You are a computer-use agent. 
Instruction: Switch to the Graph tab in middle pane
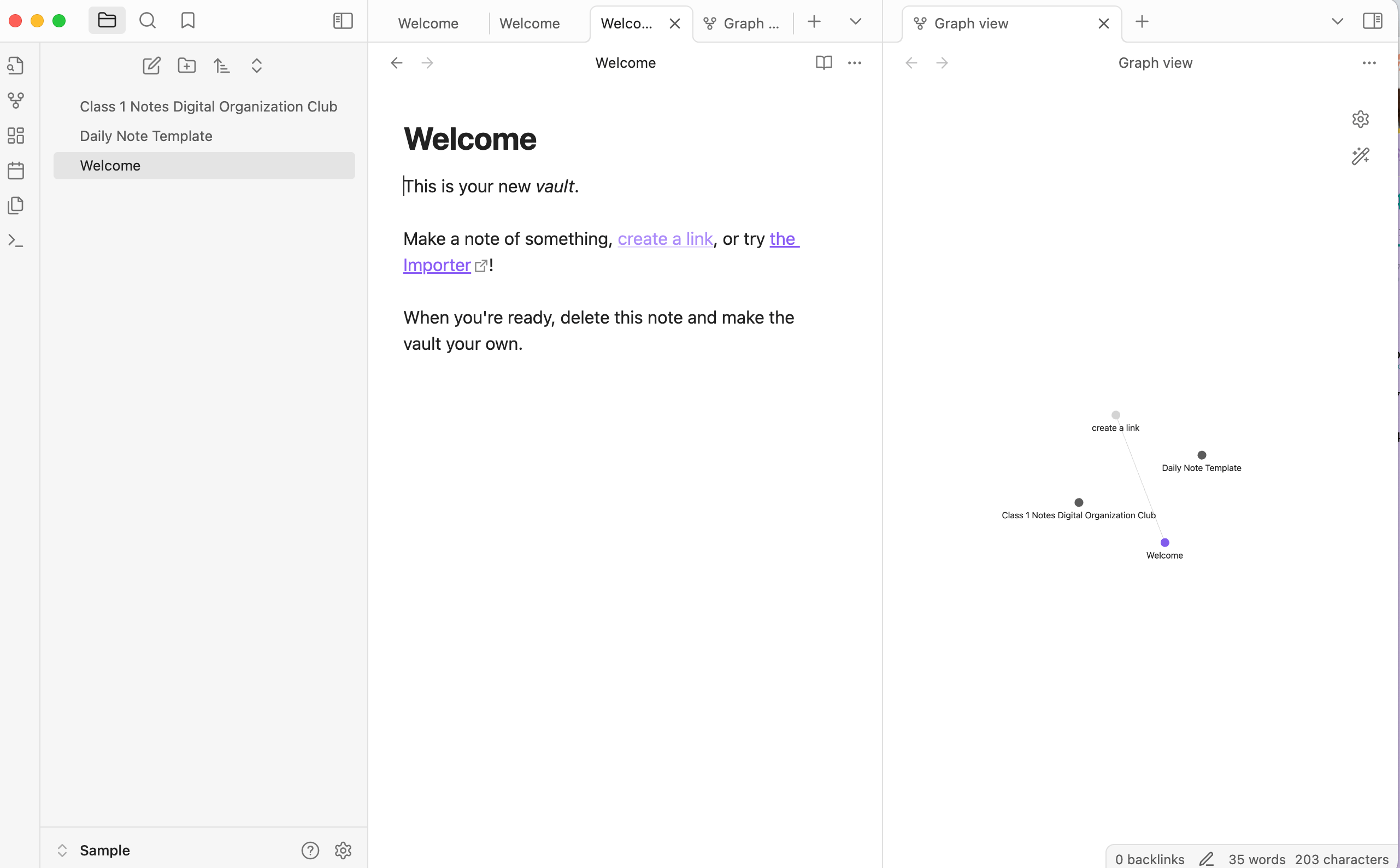(x=743, y=24)
